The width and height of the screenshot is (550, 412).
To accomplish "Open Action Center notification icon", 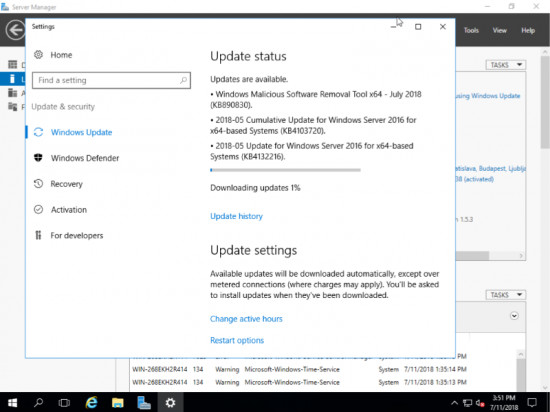I will [x=532, y=403].
